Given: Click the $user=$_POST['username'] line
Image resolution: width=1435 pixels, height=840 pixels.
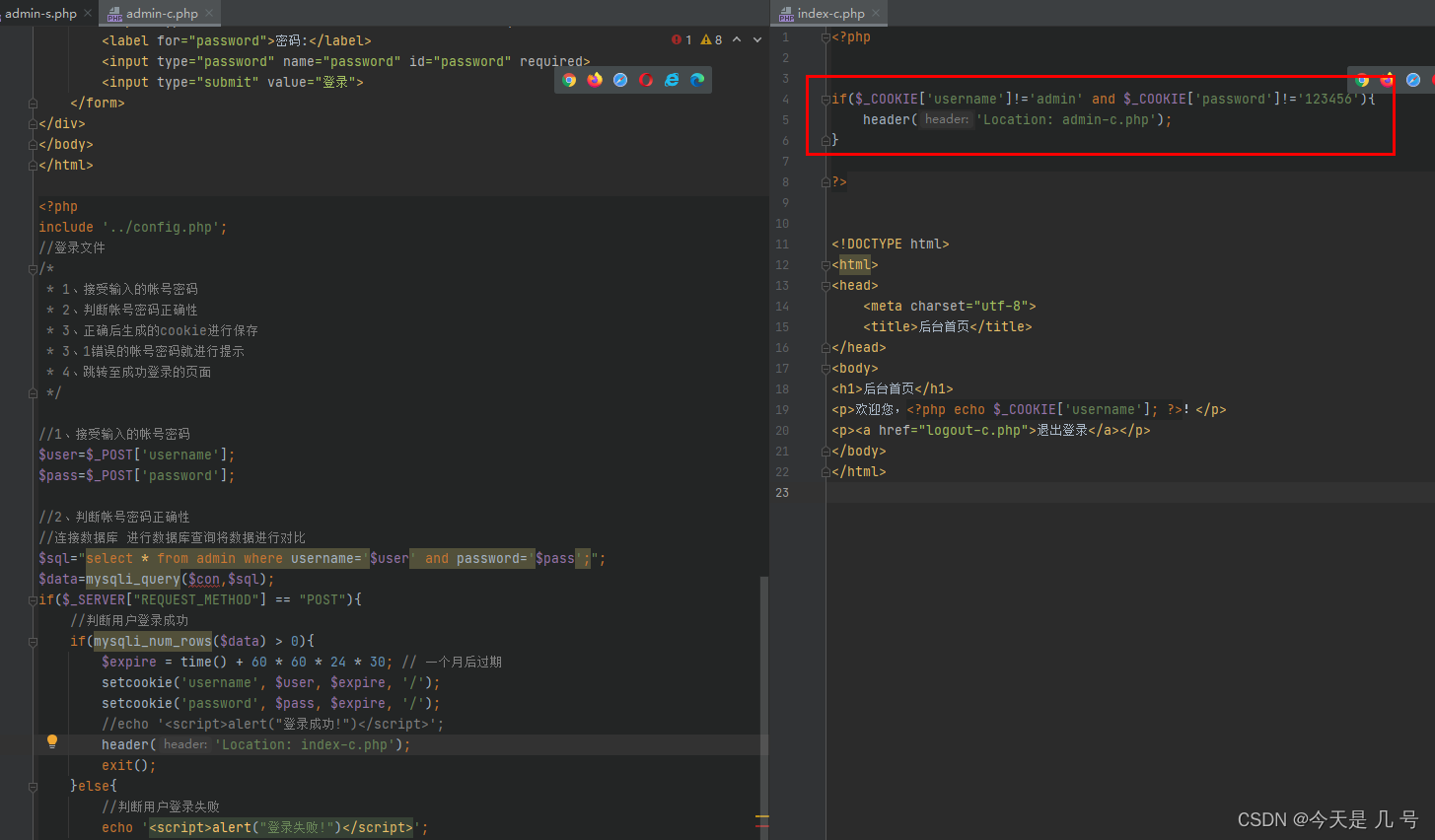Looking at the screenshot, I should tap(137, 455).
